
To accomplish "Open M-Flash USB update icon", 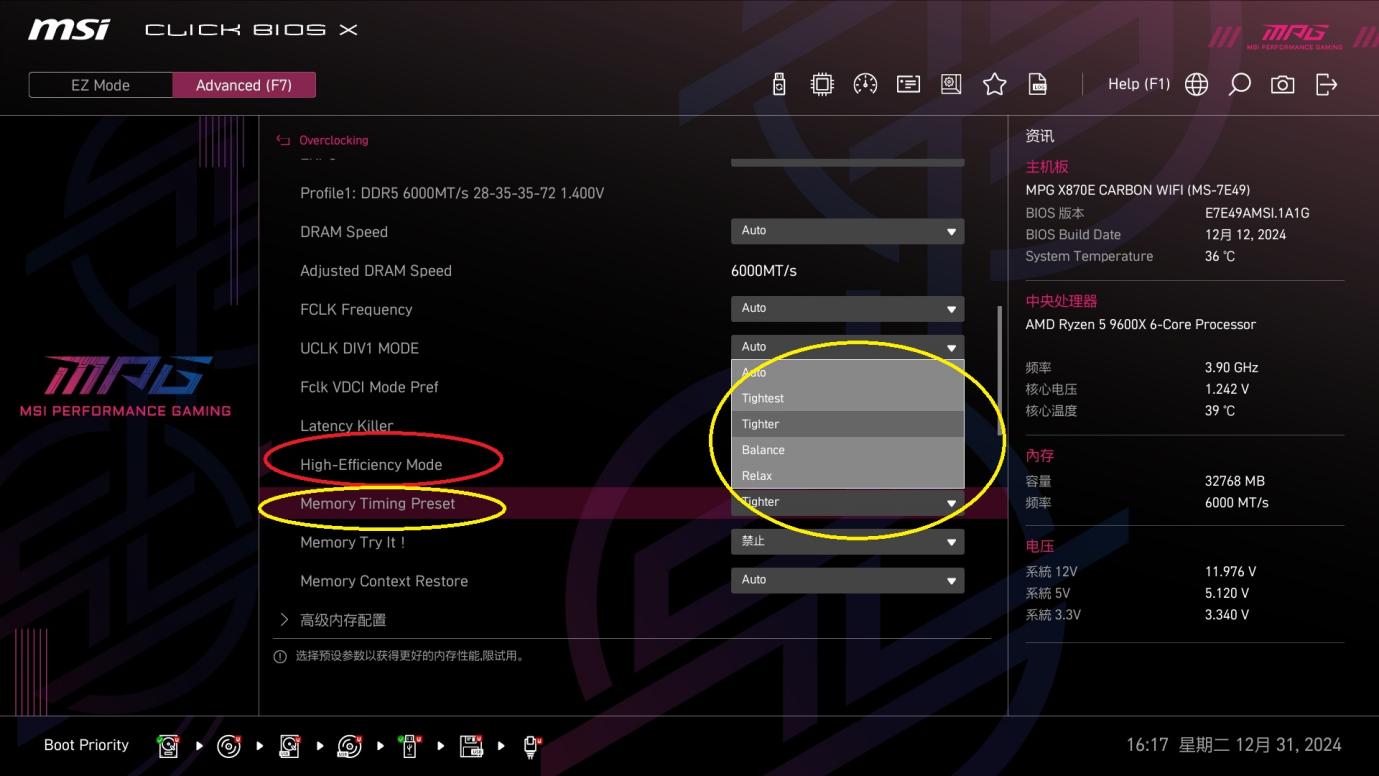I will coord(780,84).
